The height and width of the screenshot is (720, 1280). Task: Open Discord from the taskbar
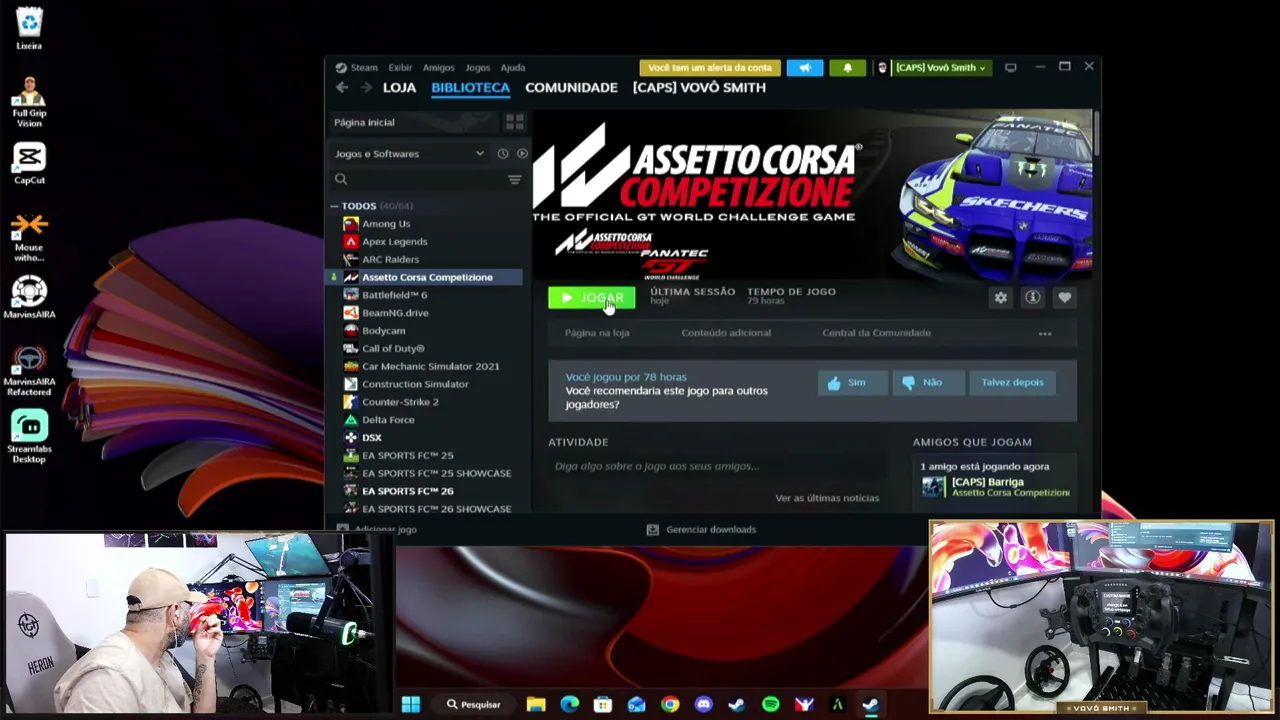(x=703, y=705)
